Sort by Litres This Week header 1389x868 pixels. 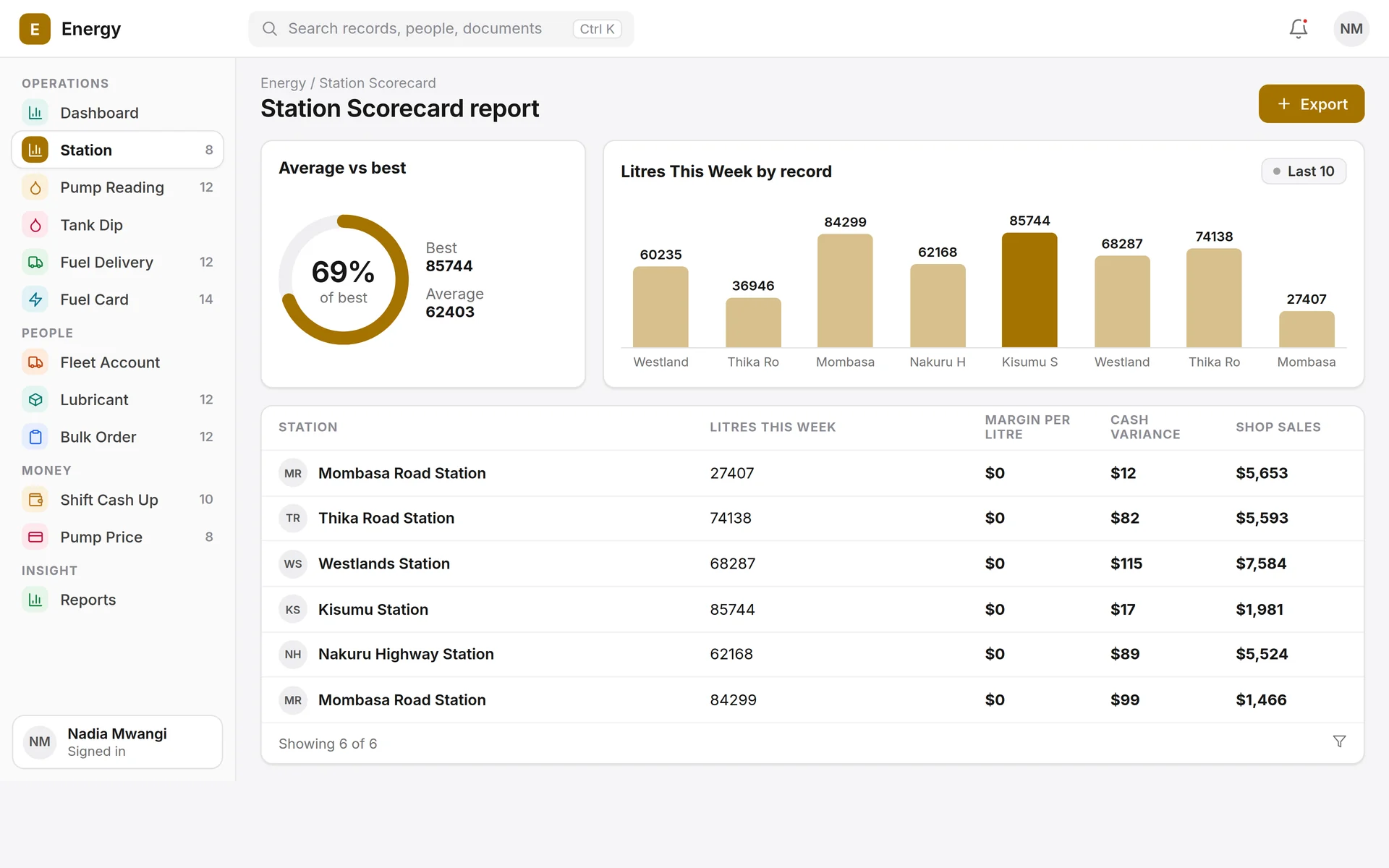[x=773, y=427]
